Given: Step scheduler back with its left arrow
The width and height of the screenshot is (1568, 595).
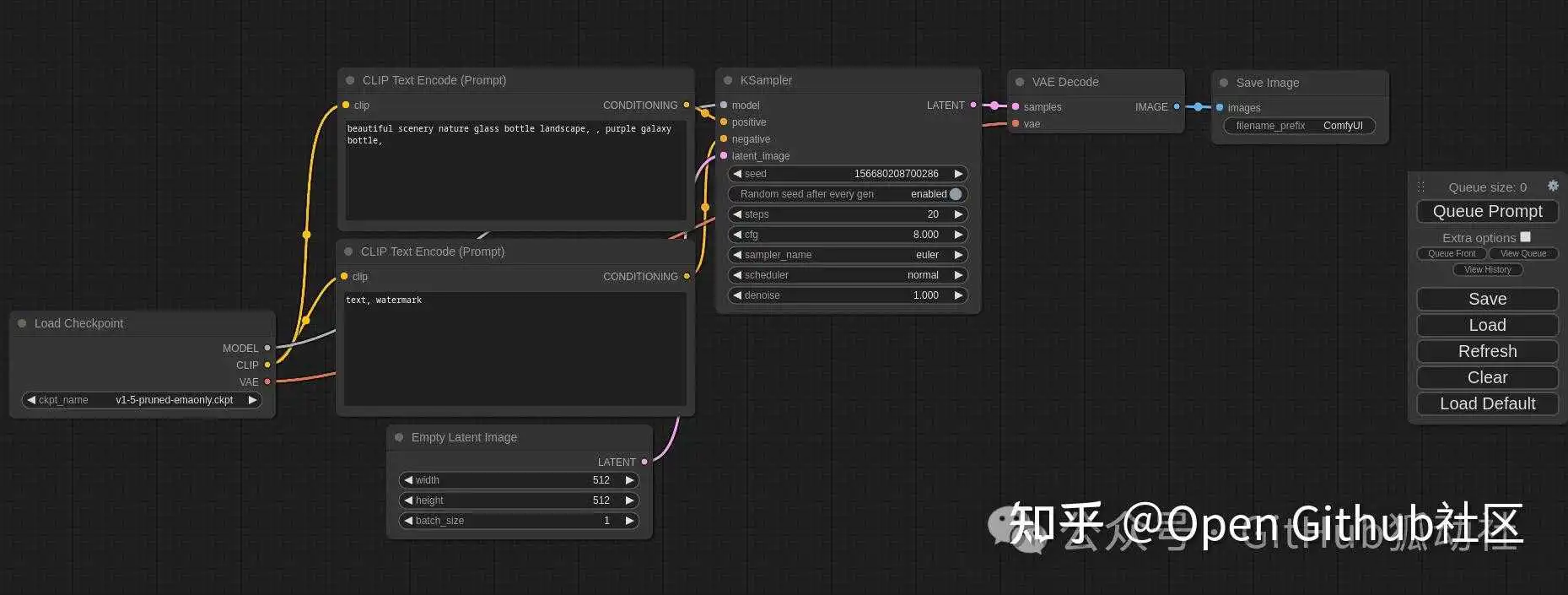Looking at the screenshot, I should point(737,275).
